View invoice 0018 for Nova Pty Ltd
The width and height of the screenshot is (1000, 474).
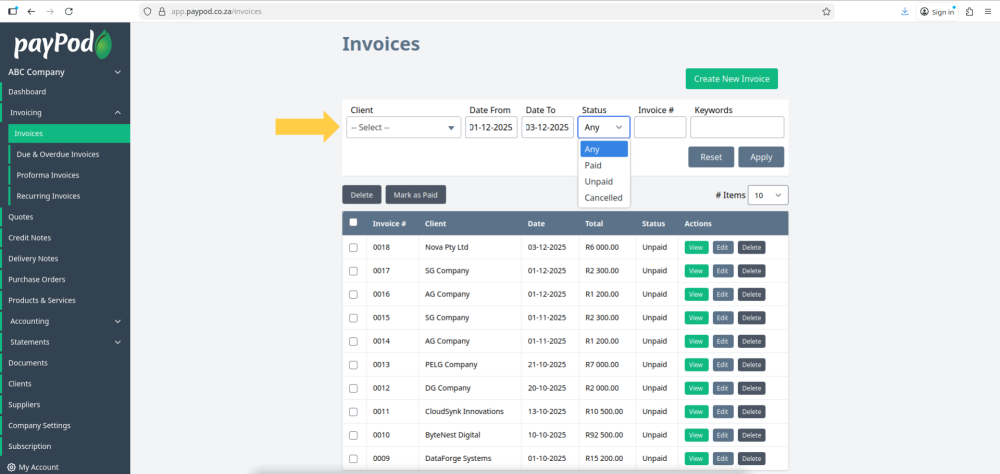[x=696, y=248]
